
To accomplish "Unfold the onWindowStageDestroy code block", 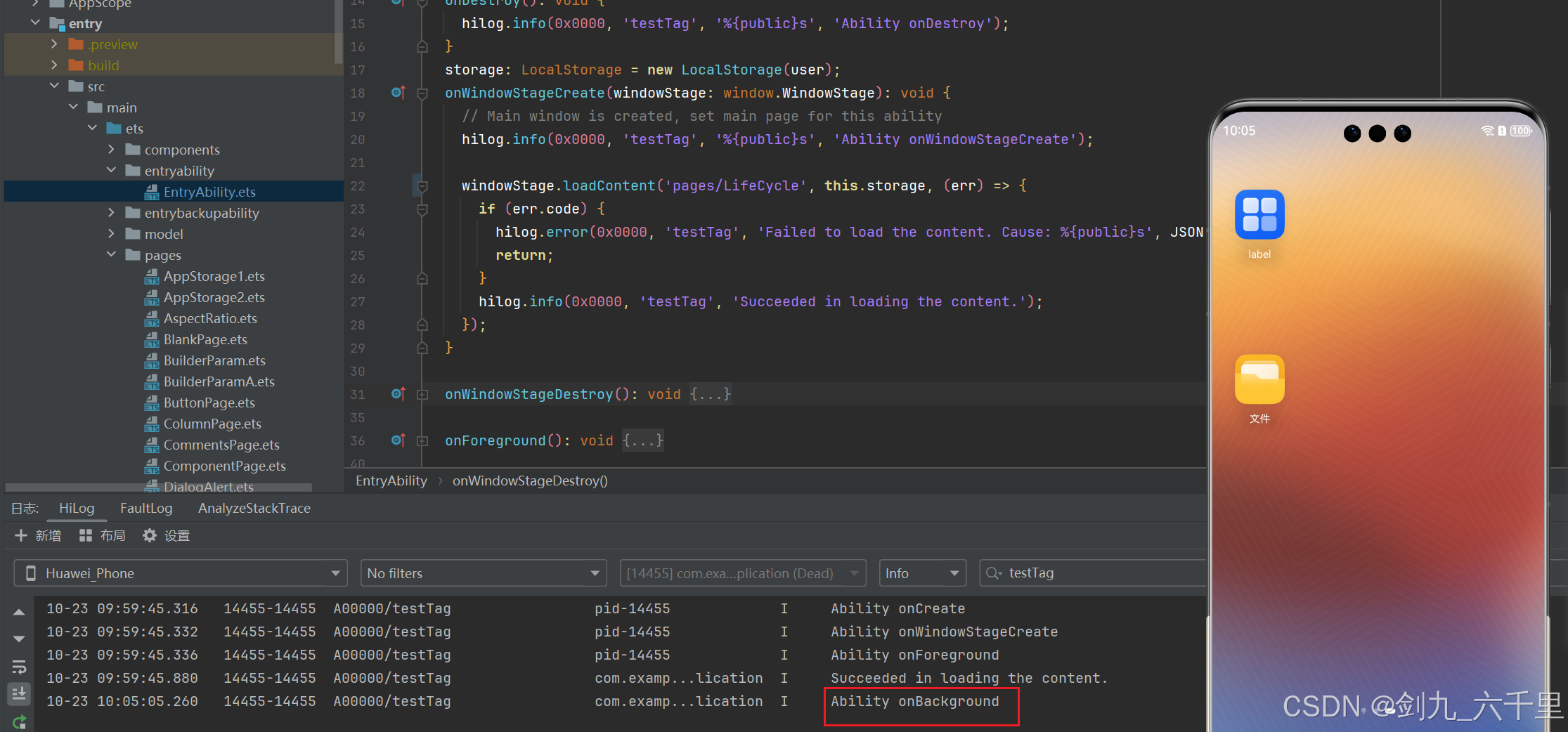I will pos(422,395).
